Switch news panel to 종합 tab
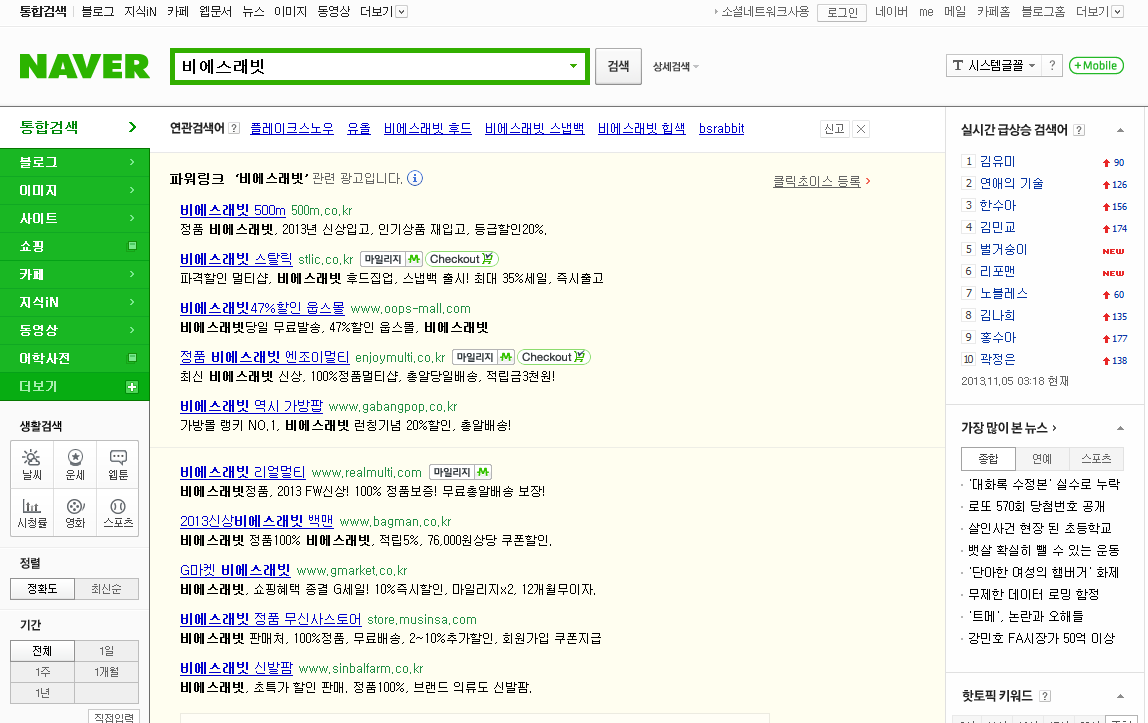1148x723 pixels. (x=988, y=459)
